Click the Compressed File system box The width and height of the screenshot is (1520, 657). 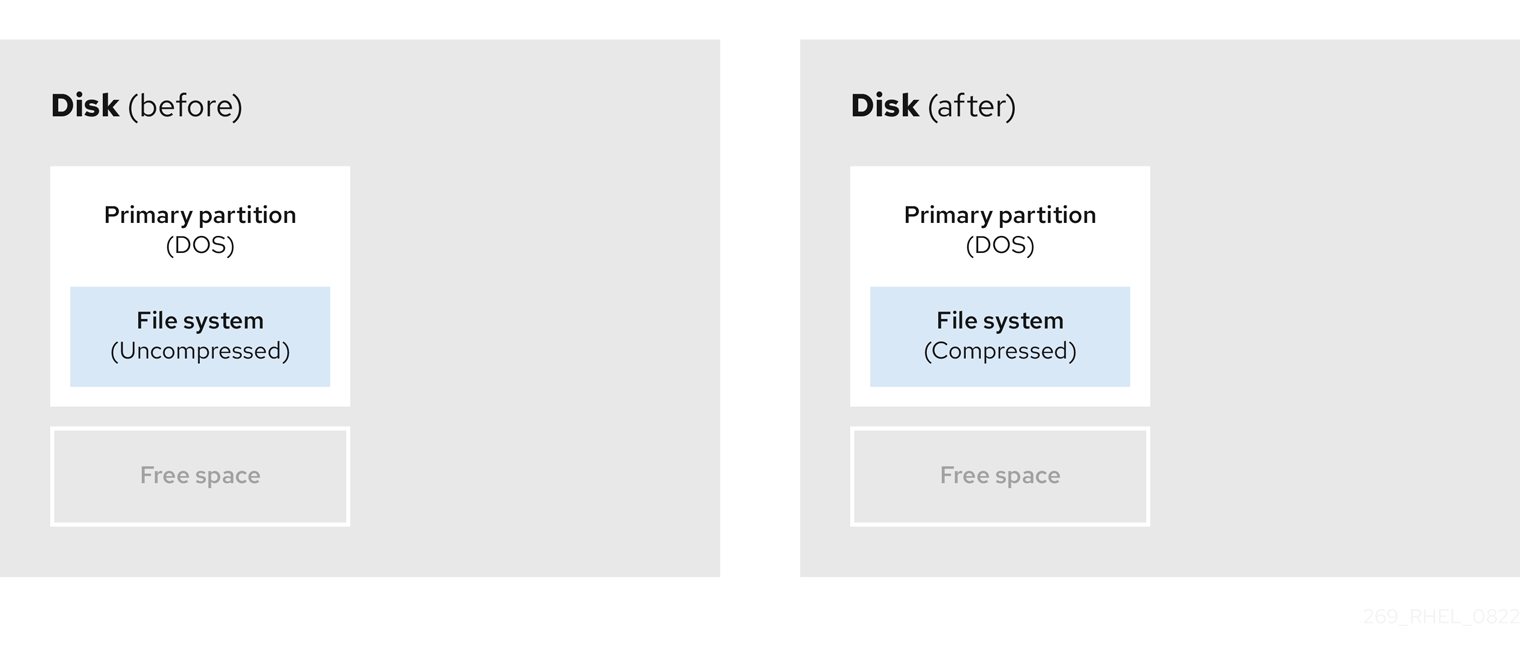pos(1000,336)
